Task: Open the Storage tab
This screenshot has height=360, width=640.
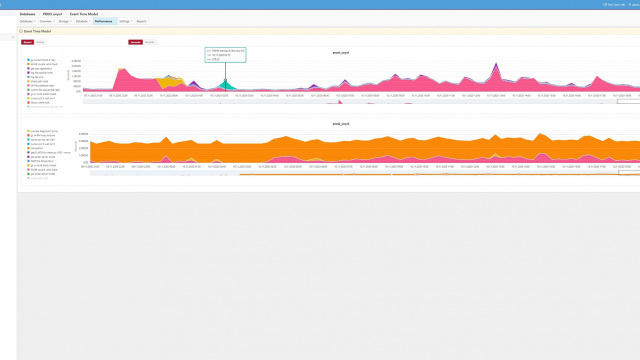Action: coord(64,21)
